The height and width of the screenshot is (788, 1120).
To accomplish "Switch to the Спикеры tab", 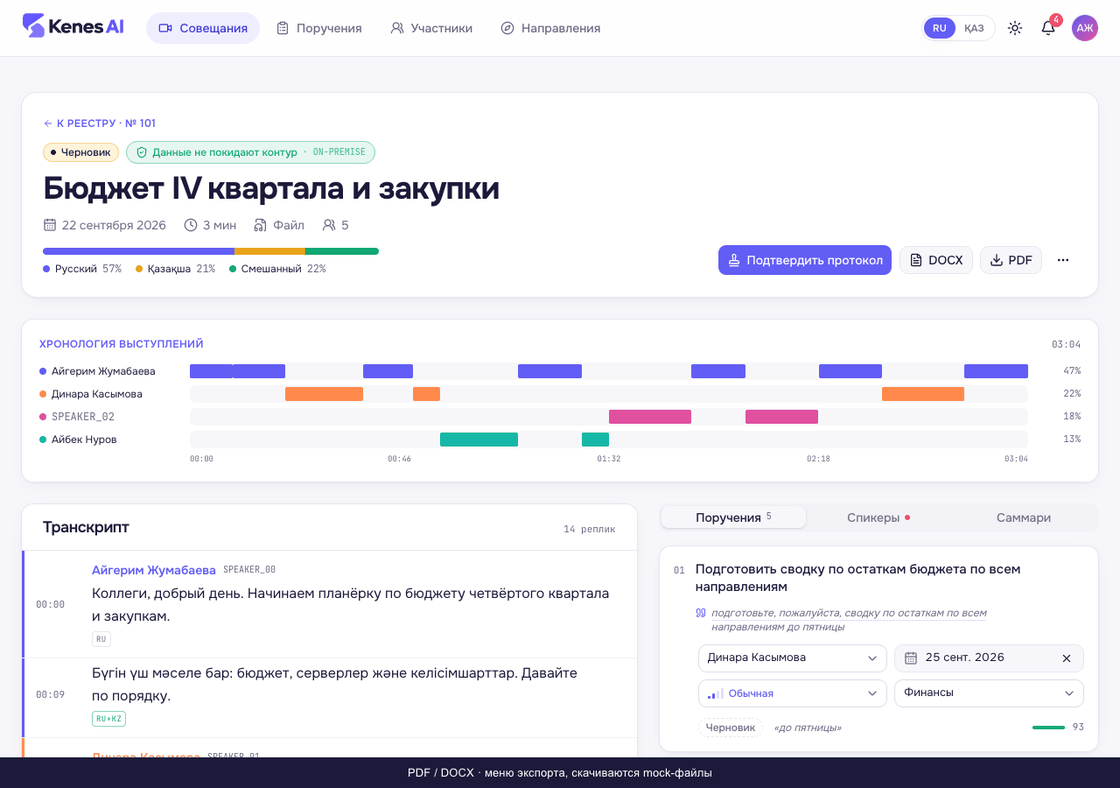I will pyautogui.click(x=879, y=517).
